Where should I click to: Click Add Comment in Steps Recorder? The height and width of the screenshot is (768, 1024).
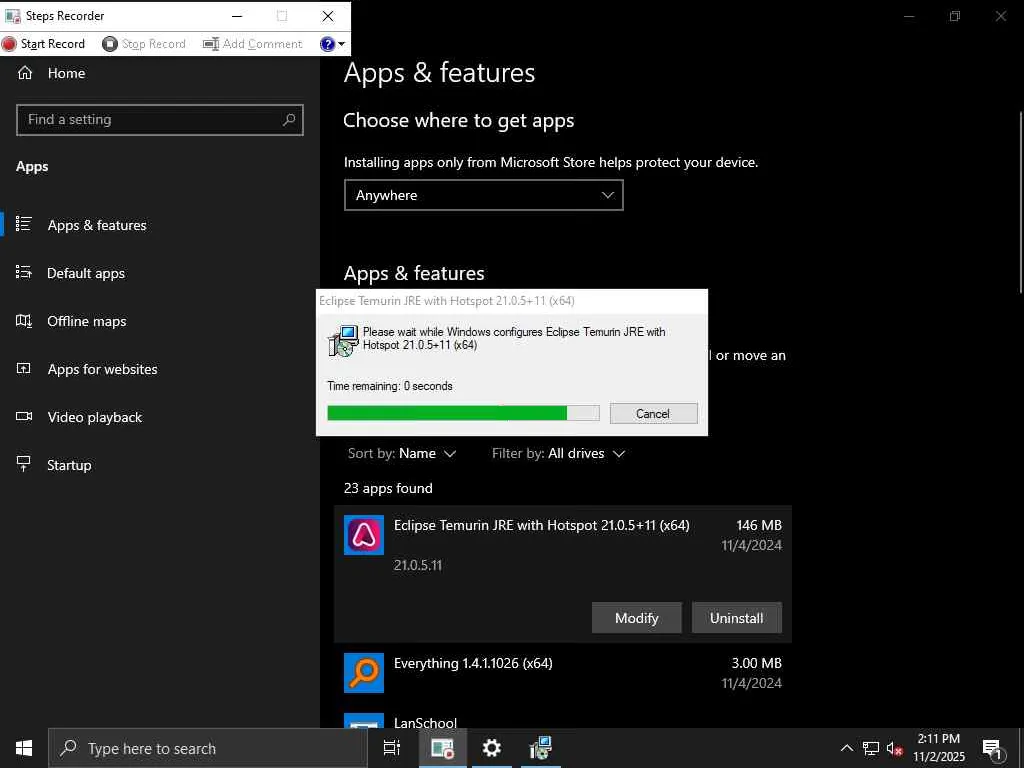[x=253, y=44]
